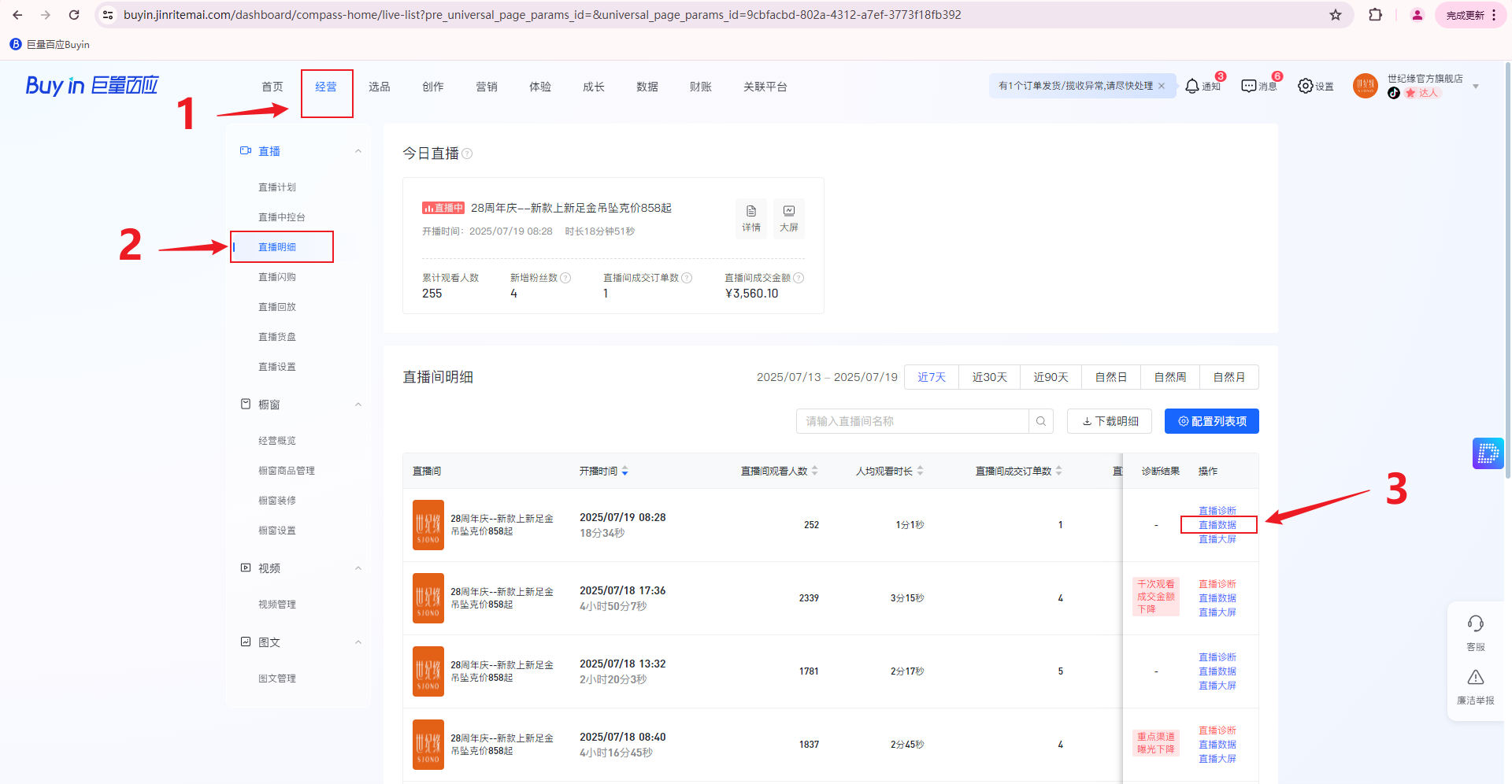The height and width of the screenshot is (784, 1512).
Task: Focus the 请输入直播间名称 search field
Action: coord(912,421)
